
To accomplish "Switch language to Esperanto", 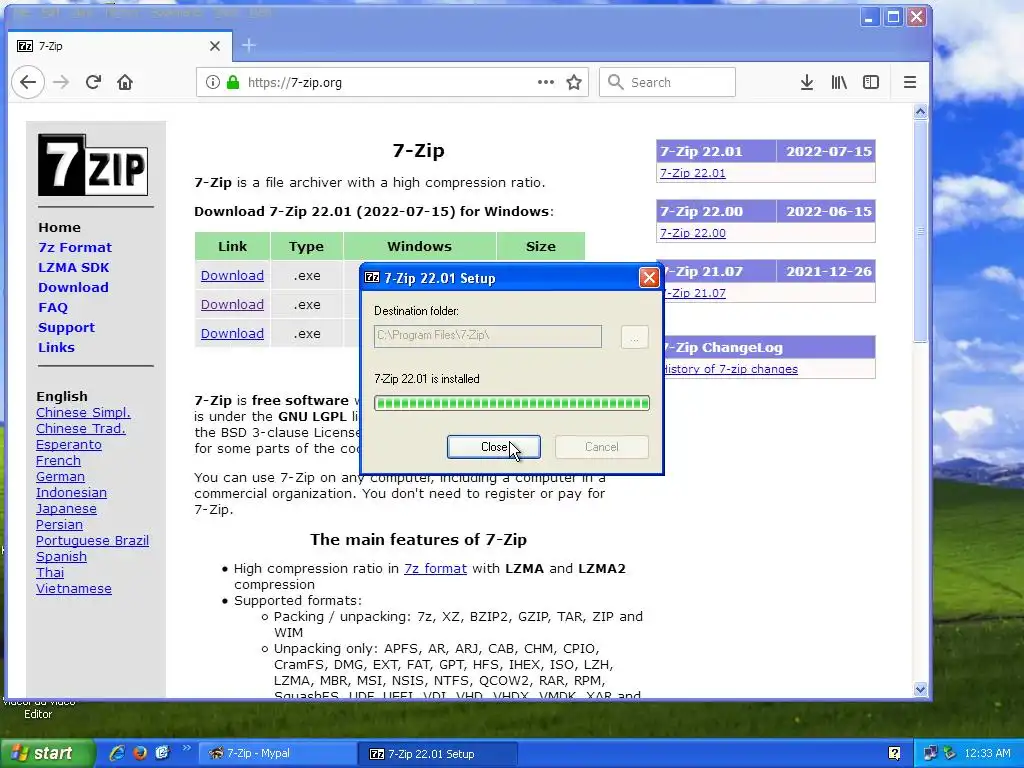I will [x=69, y=445].
